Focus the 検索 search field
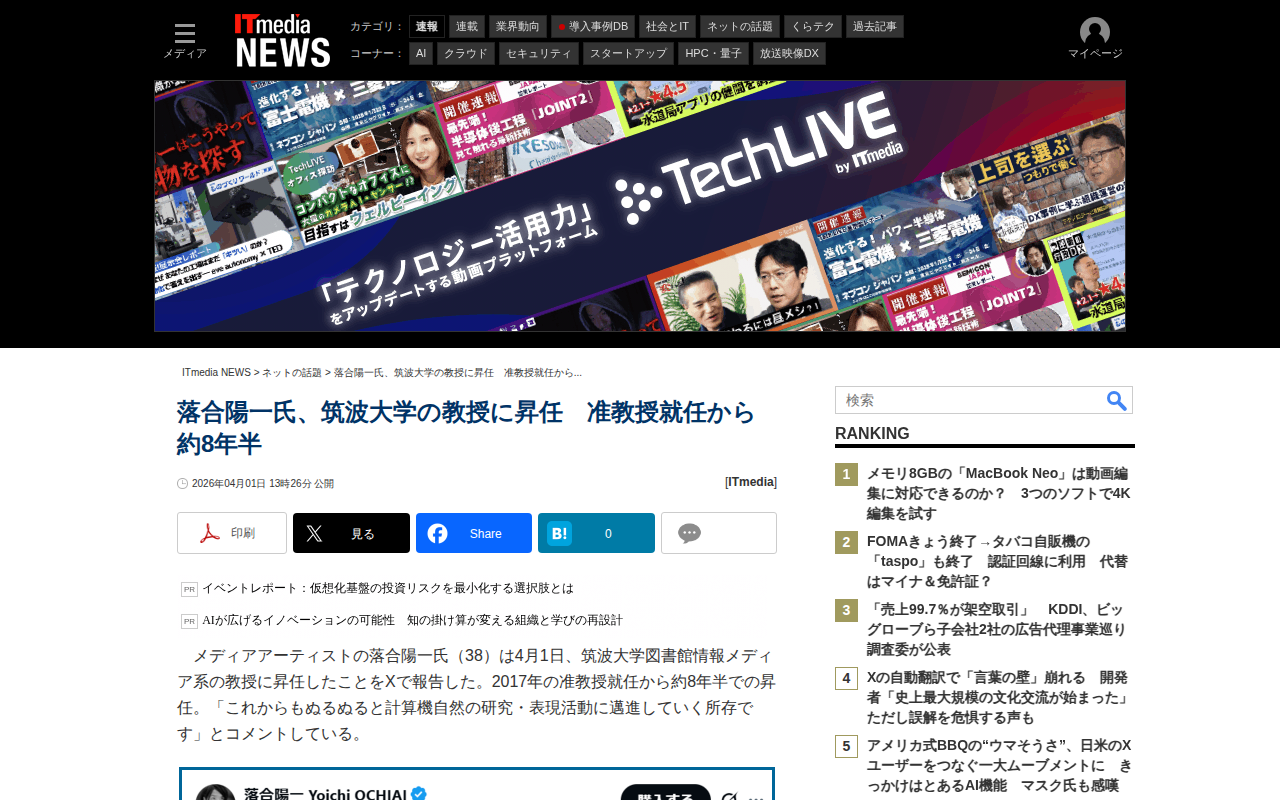Image resolution: width=1280 pixels, height=800 pixels. [970, 400]
